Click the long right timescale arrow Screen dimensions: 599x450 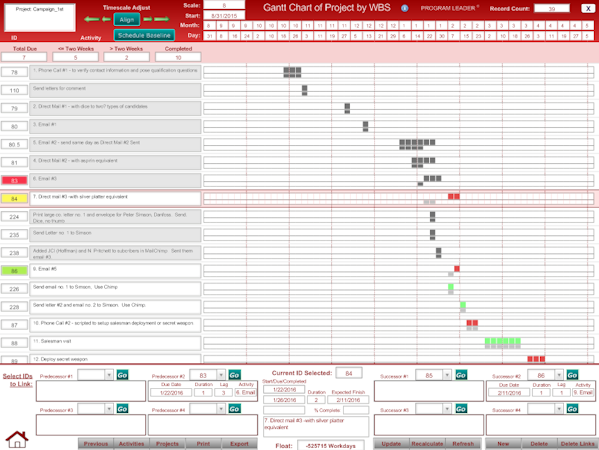(x=162, y=19)
